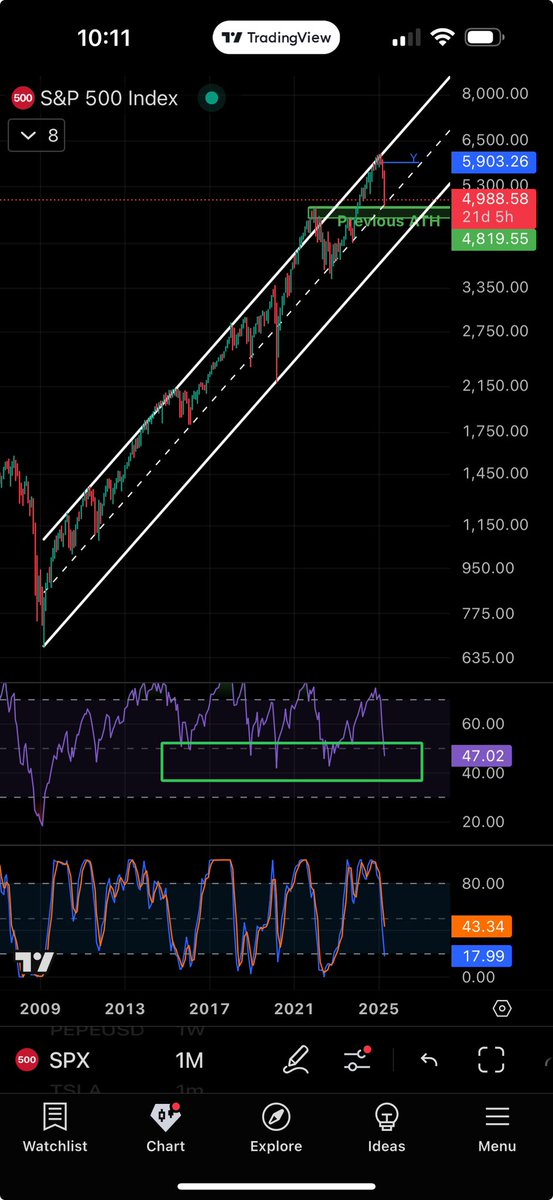The width and height of the screenshot is (553, 1200).
Task: Tap the 2013 label on time axis
Action: point(125,1008)
